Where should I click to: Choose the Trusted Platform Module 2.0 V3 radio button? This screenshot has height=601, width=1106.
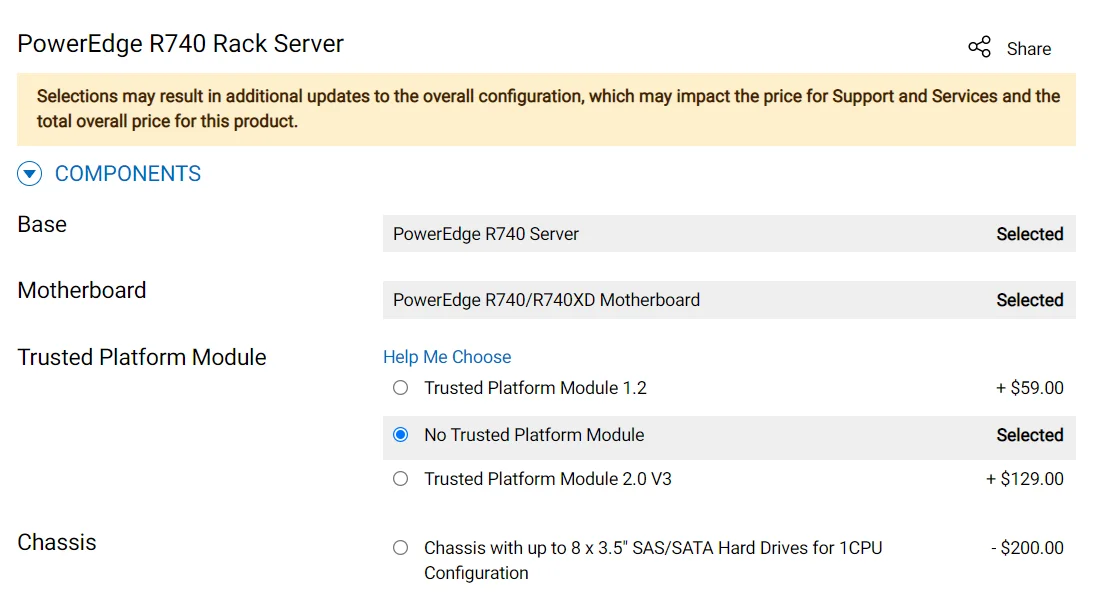tap(401, 479)
